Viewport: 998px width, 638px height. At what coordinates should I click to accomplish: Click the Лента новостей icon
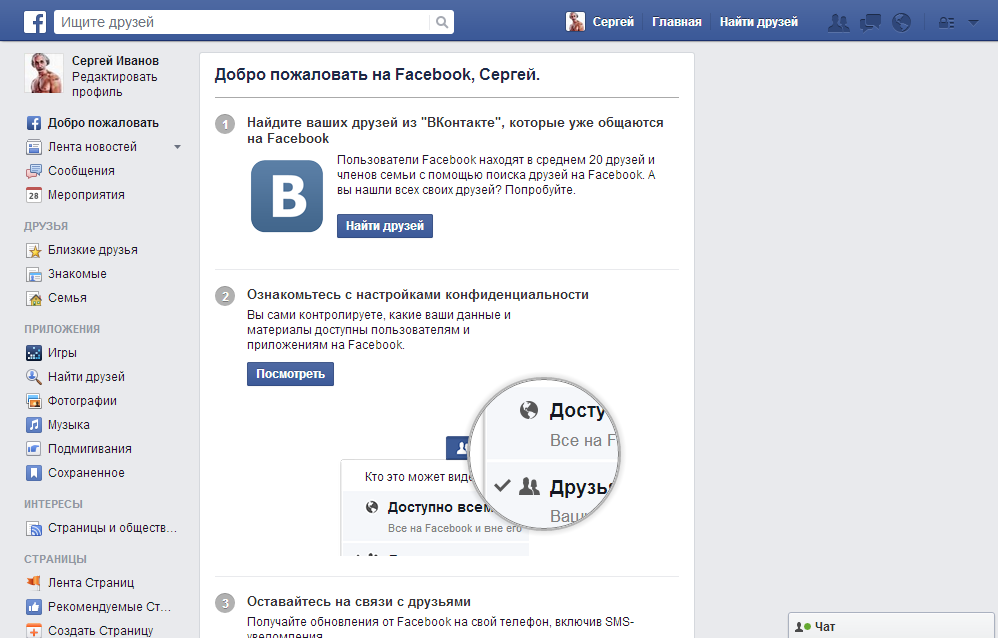(x=34, y=147)
